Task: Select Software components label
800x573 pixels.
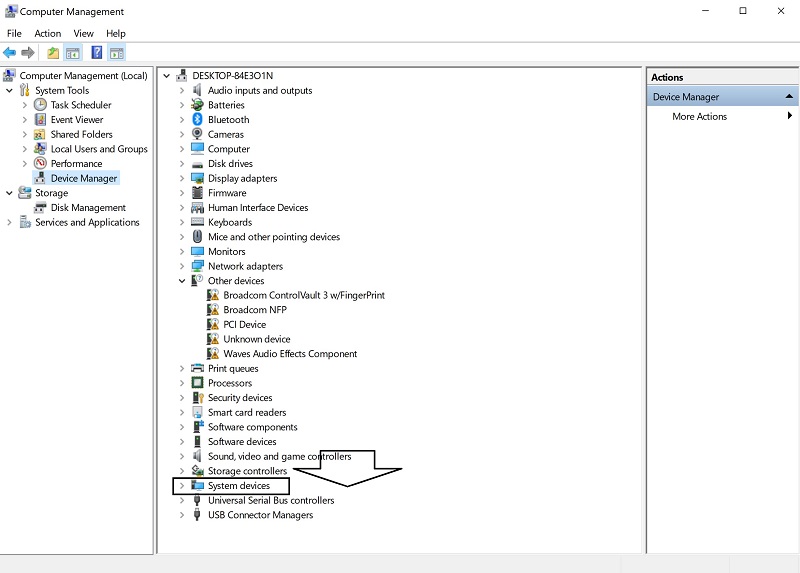Action: click(253, 427)
